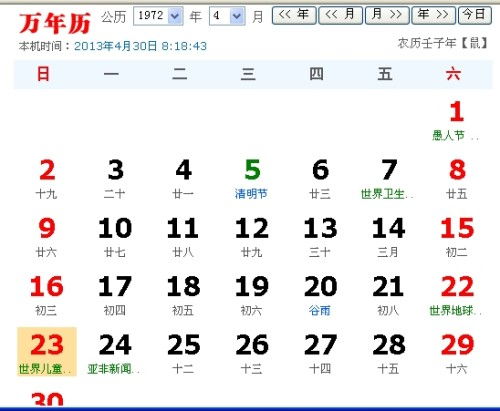Select date 21 with lunar 初八

(388, 297)
